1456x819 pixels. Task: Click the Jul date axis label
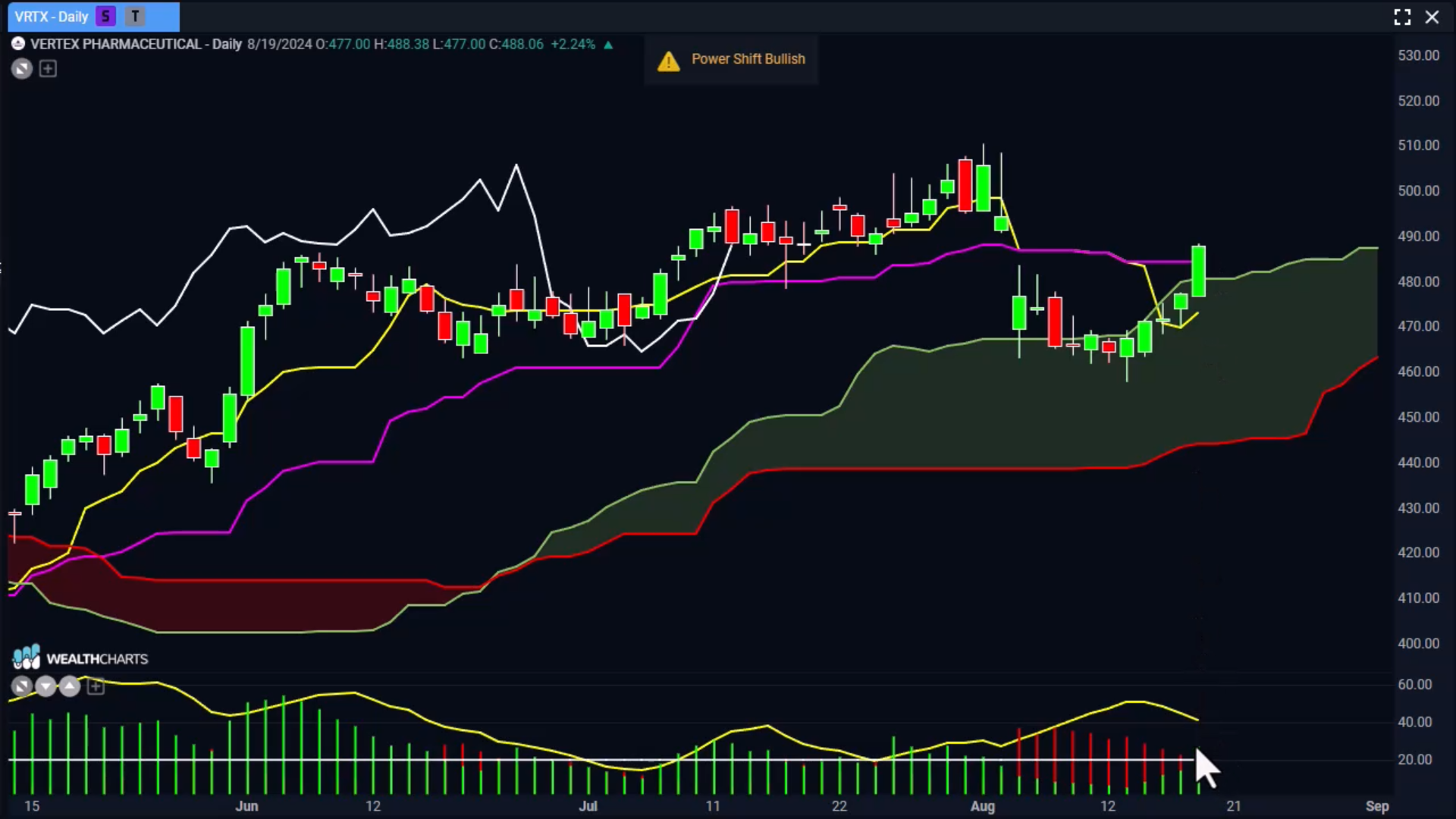pyautogui.click(x=588, y=806)
